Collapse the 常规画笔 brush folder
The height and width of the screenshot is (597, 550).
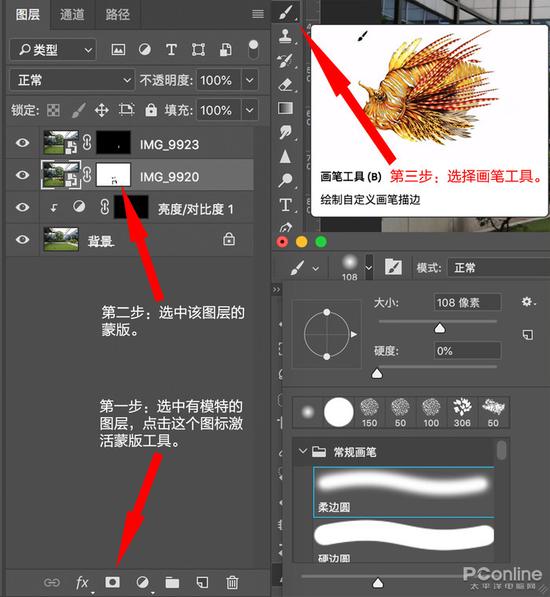[303, 452]
